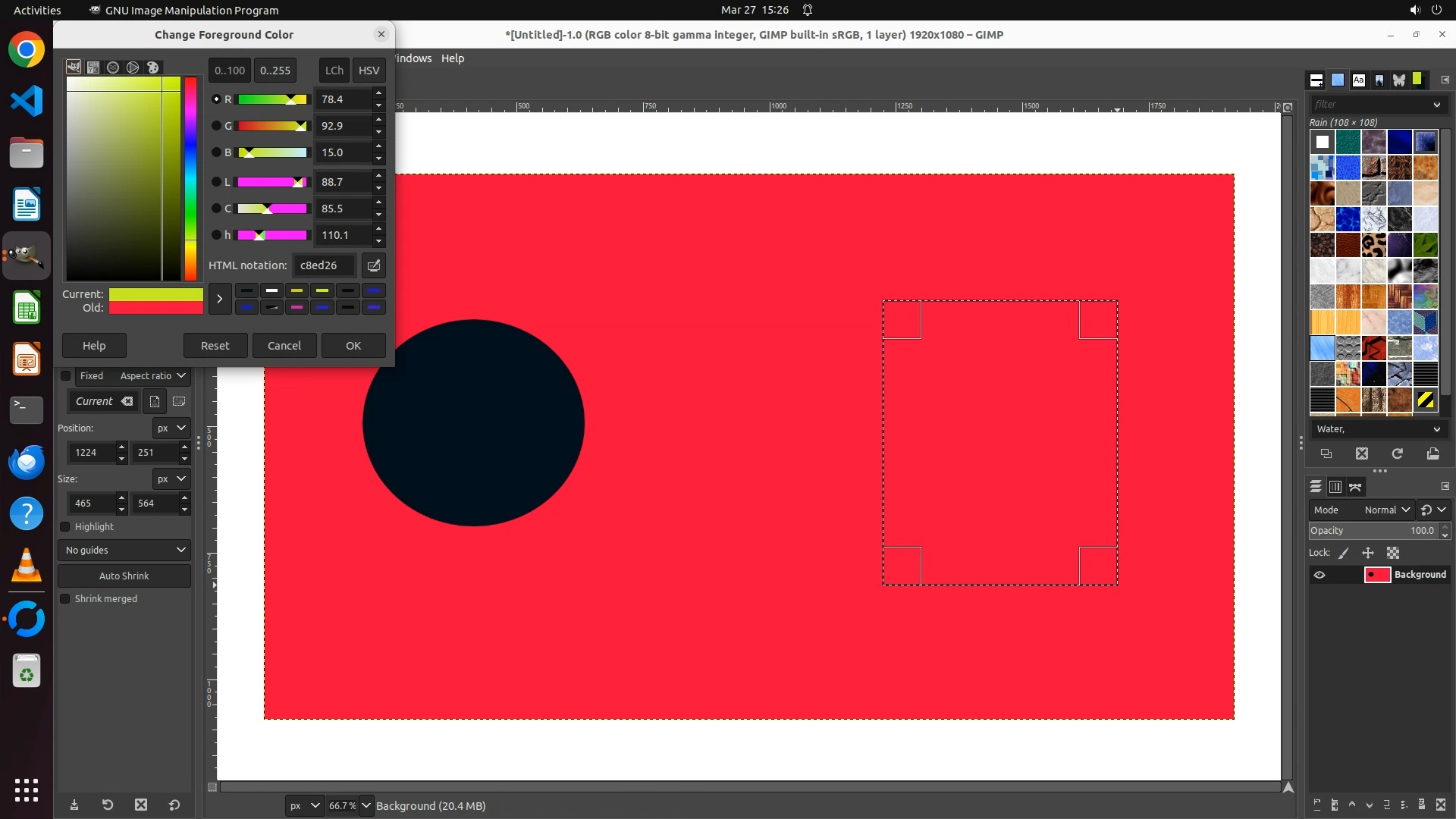Enable the Shrink merged checkbox
1456x819 pixels.
tap(65, 598)
